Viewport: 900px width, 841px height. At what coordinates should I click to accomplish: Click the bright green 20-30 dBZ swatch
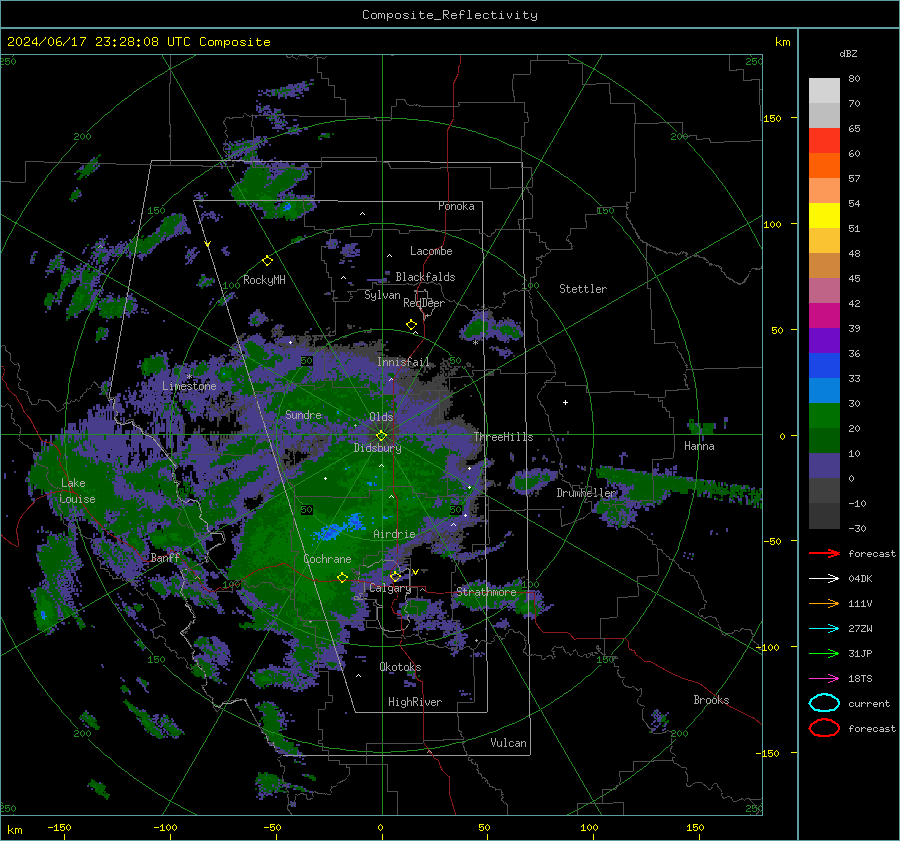824,416
